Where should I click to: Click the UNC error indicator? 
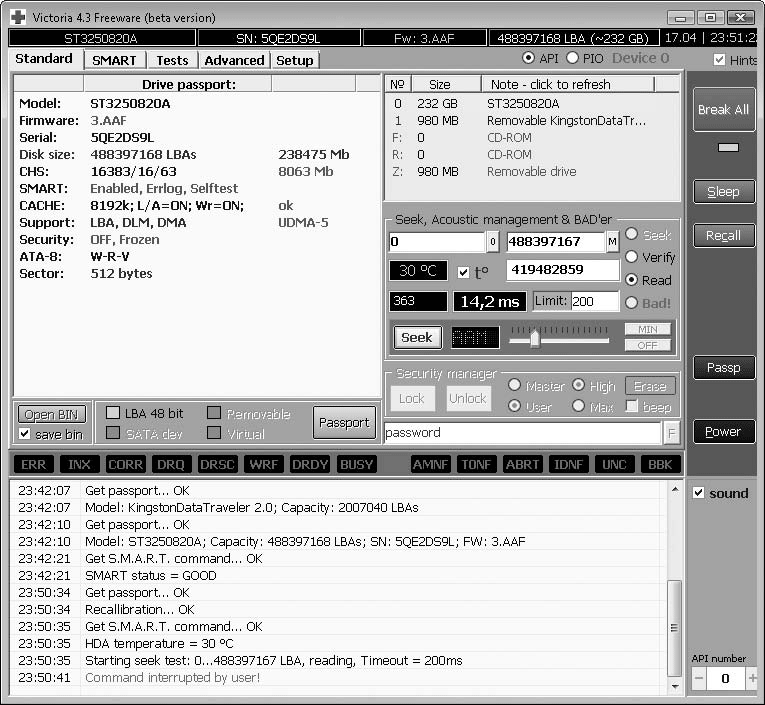click(x=613, y=464)
